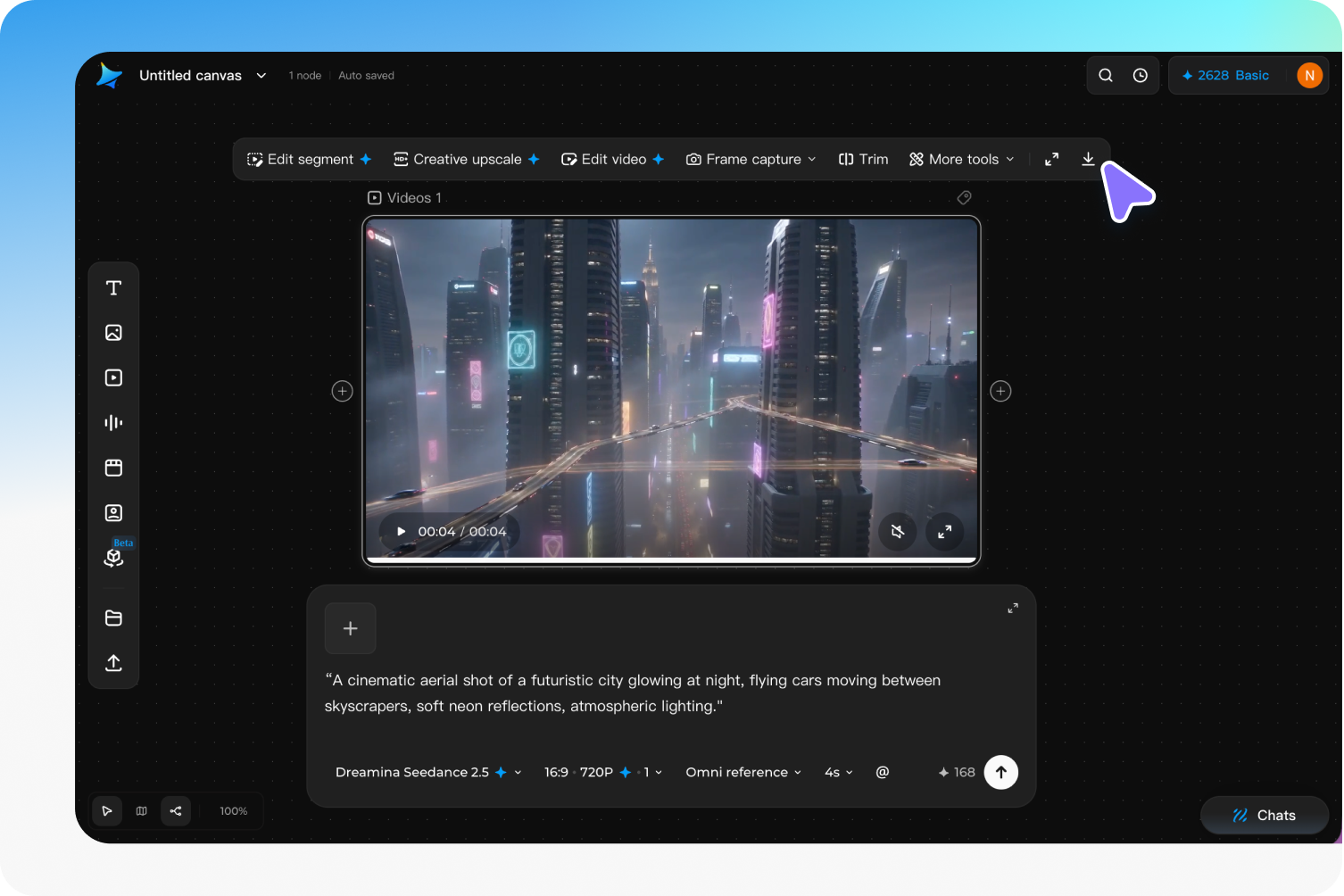Click Edit video in the toolbar
This screenshot has height=896, width=1344.
coord(612,159)
